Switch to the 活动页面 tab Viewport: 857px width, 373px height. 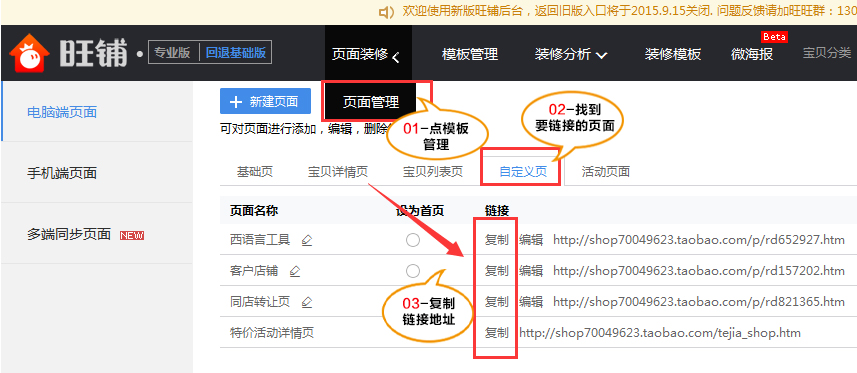click(606, 172)
